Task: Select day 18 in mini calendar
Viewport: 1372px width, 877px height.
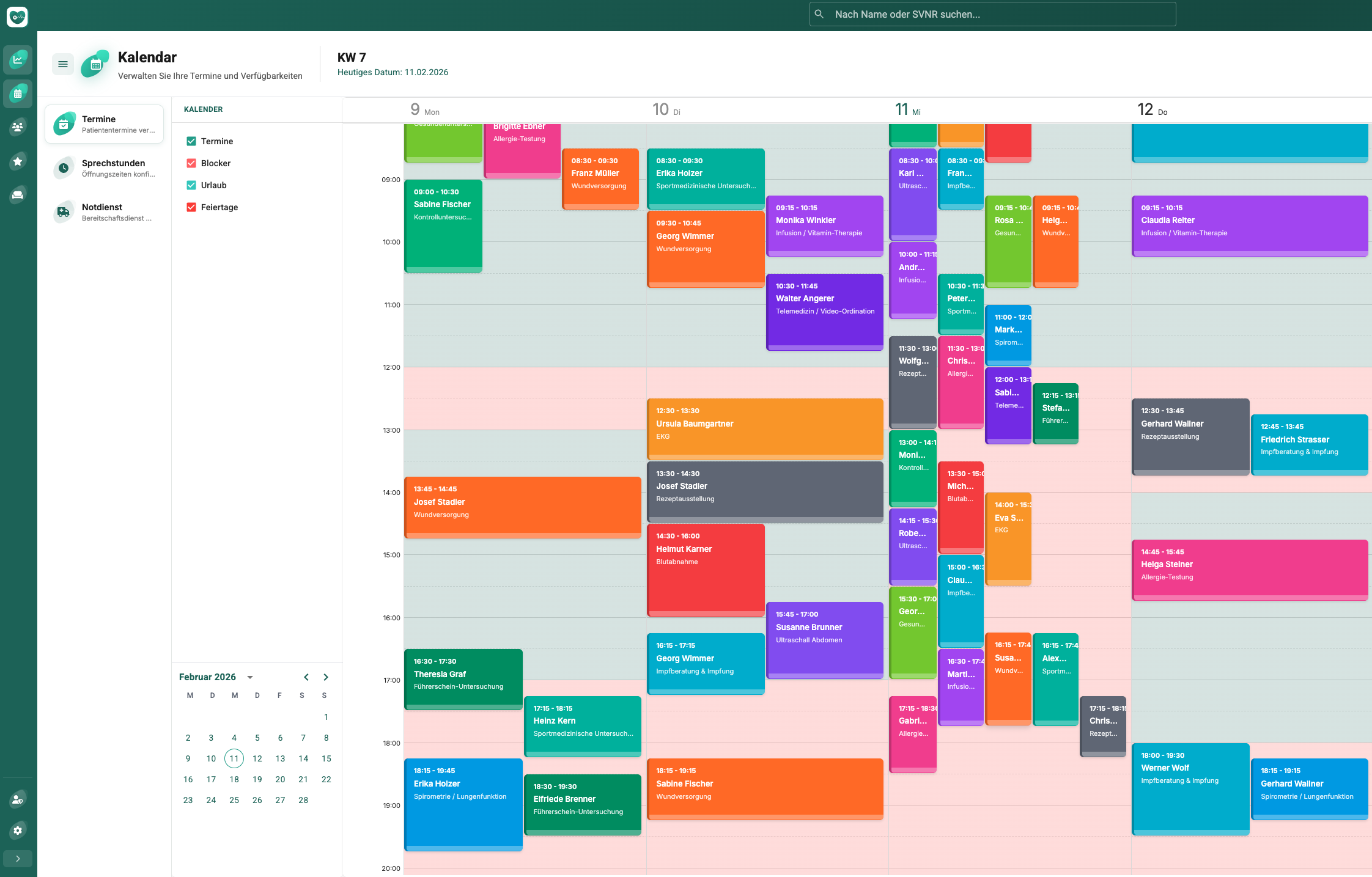Action: pos(234,779)
